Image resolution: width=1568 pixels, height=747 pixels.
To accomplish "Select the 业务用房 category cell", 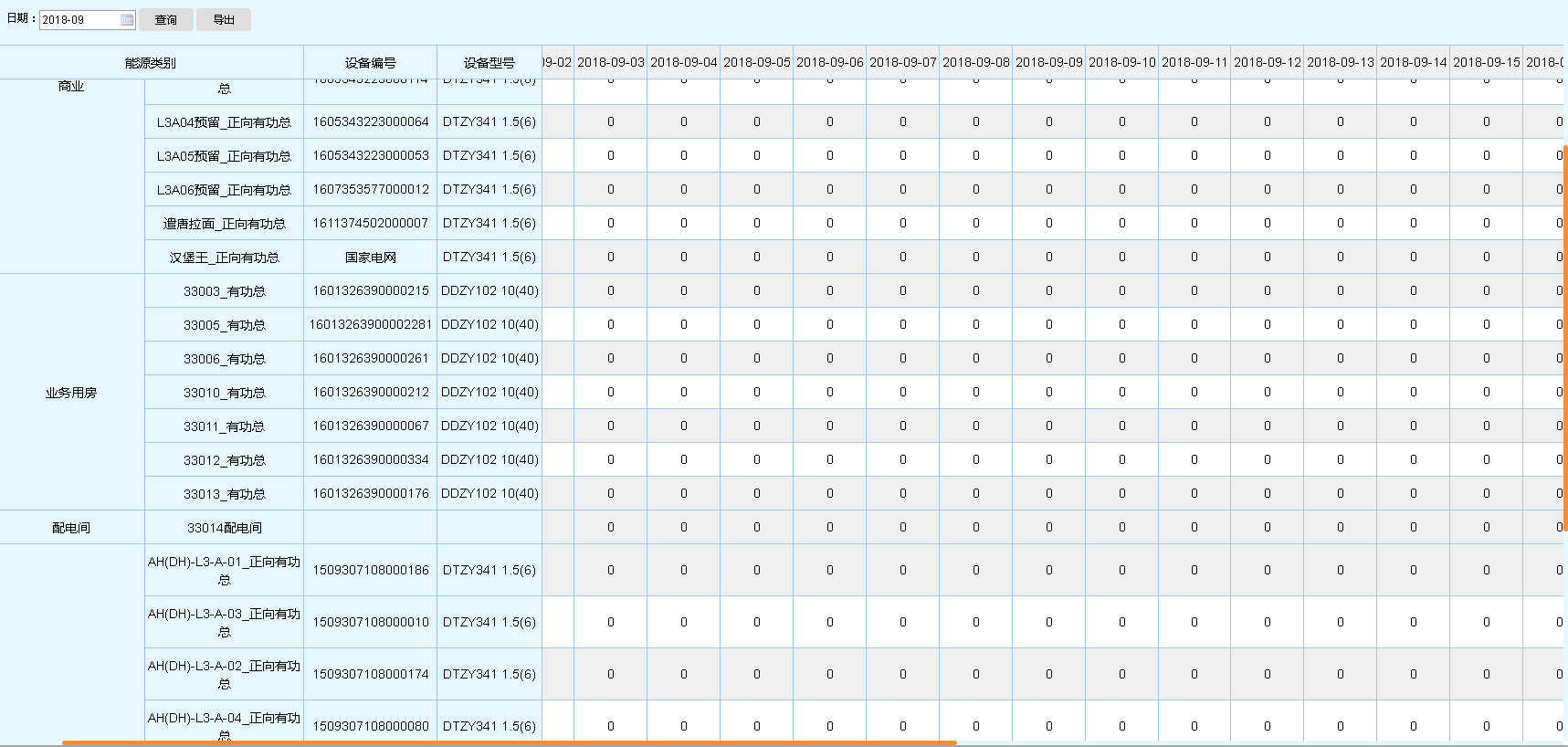I will click(x=71, y=393).
